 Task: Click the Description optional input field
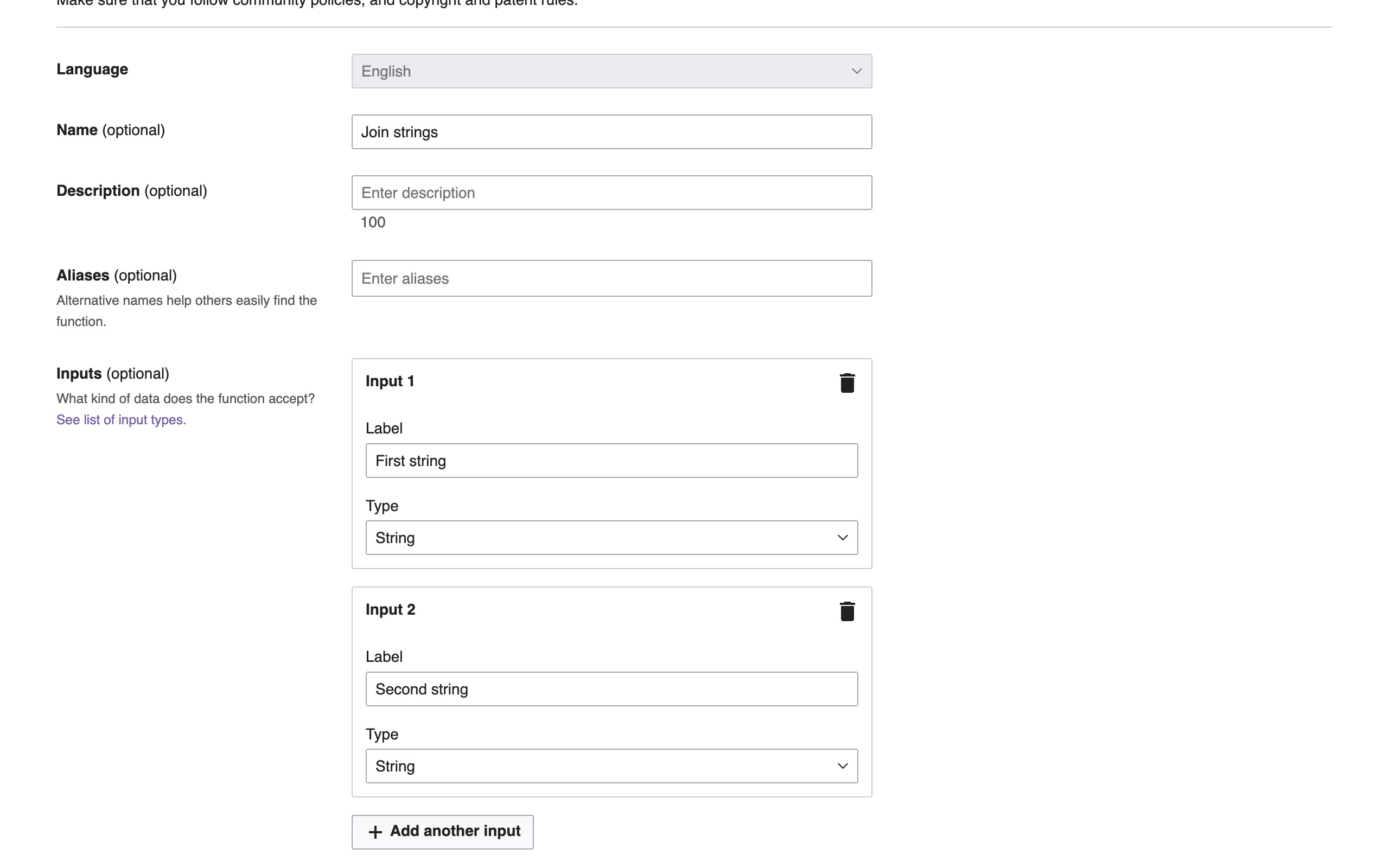click(611, 192)
